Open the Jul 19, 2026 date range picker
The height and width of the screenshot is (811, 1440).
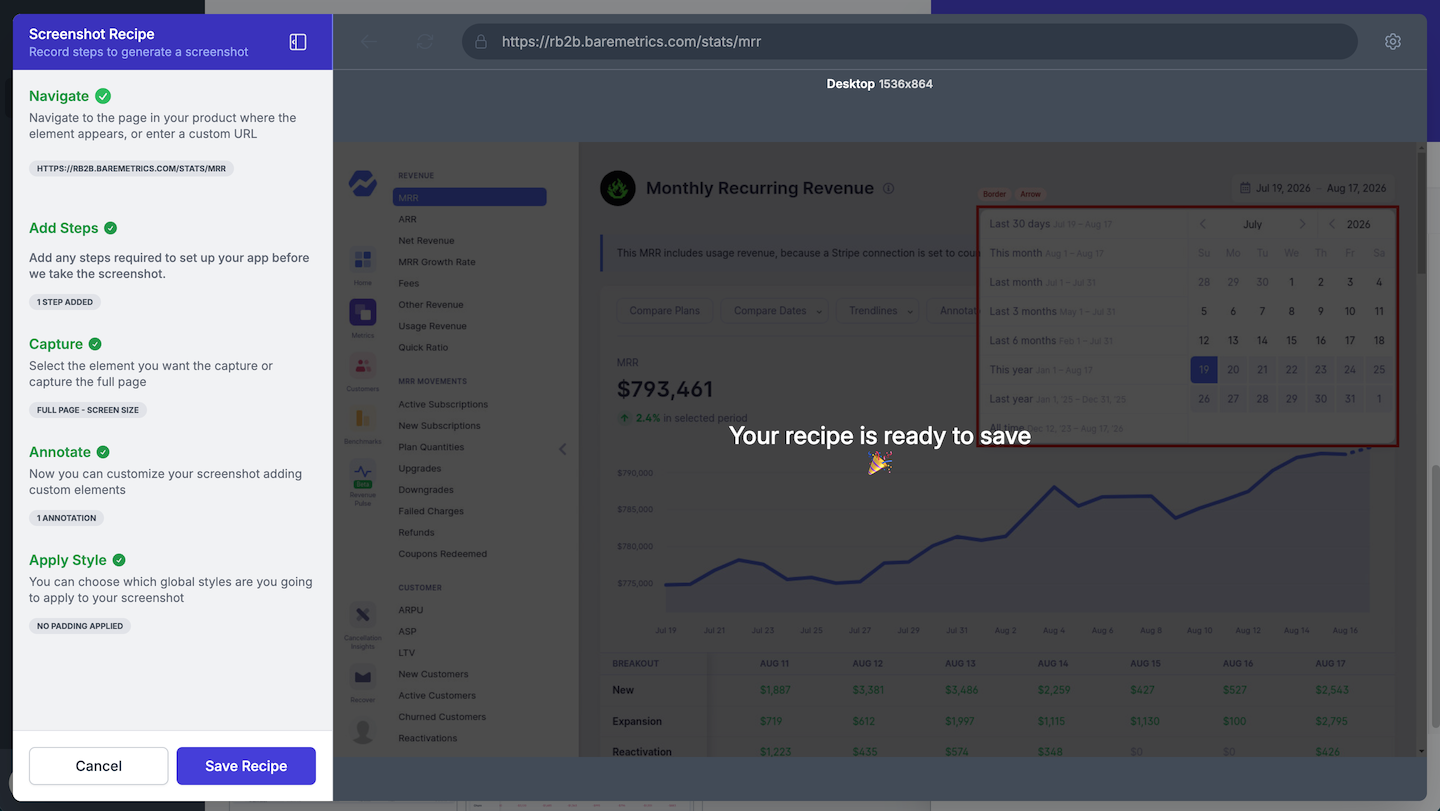click(1313, 188)
